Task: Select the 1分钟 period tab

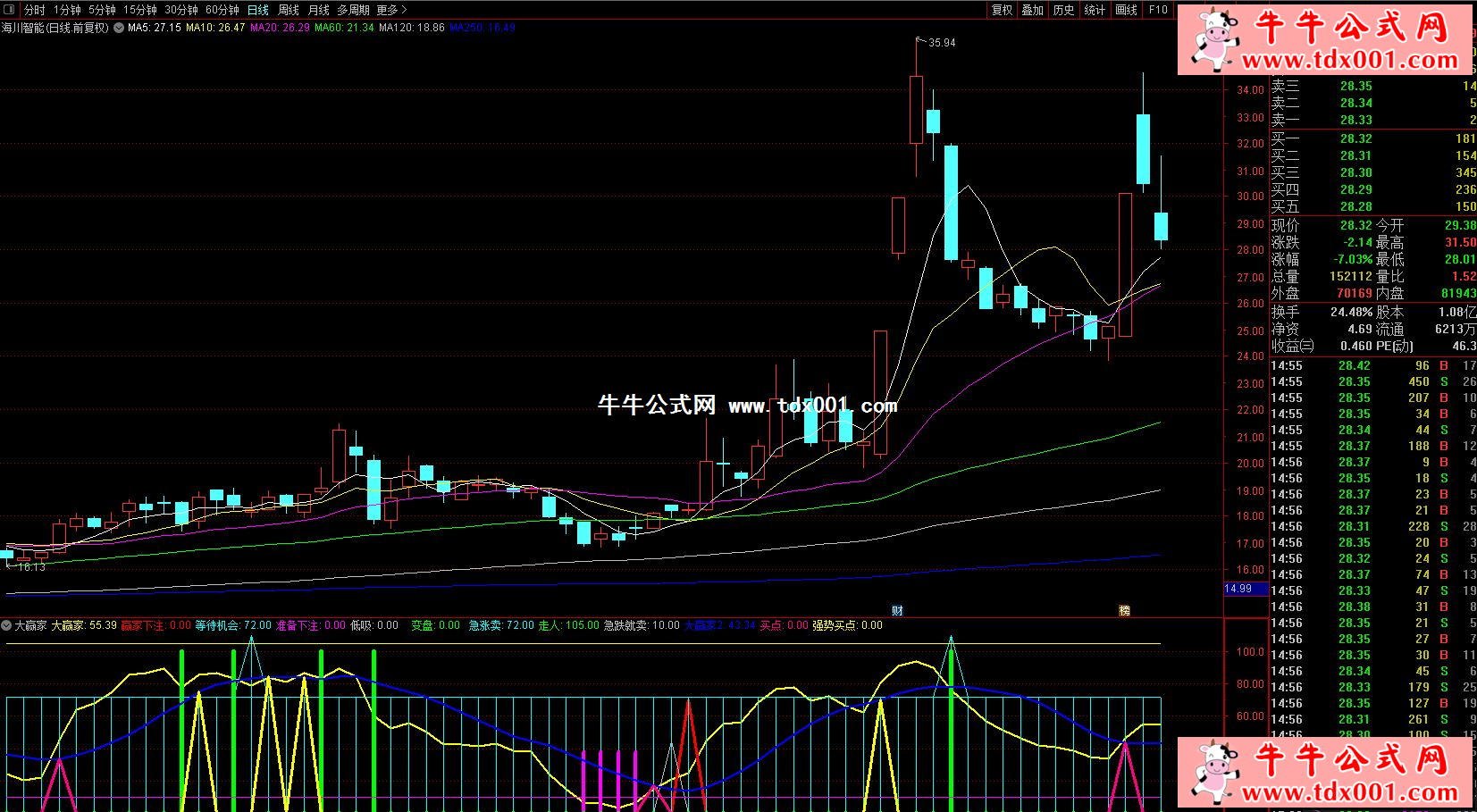Action: pyautogui.click(x=67, y=10)
